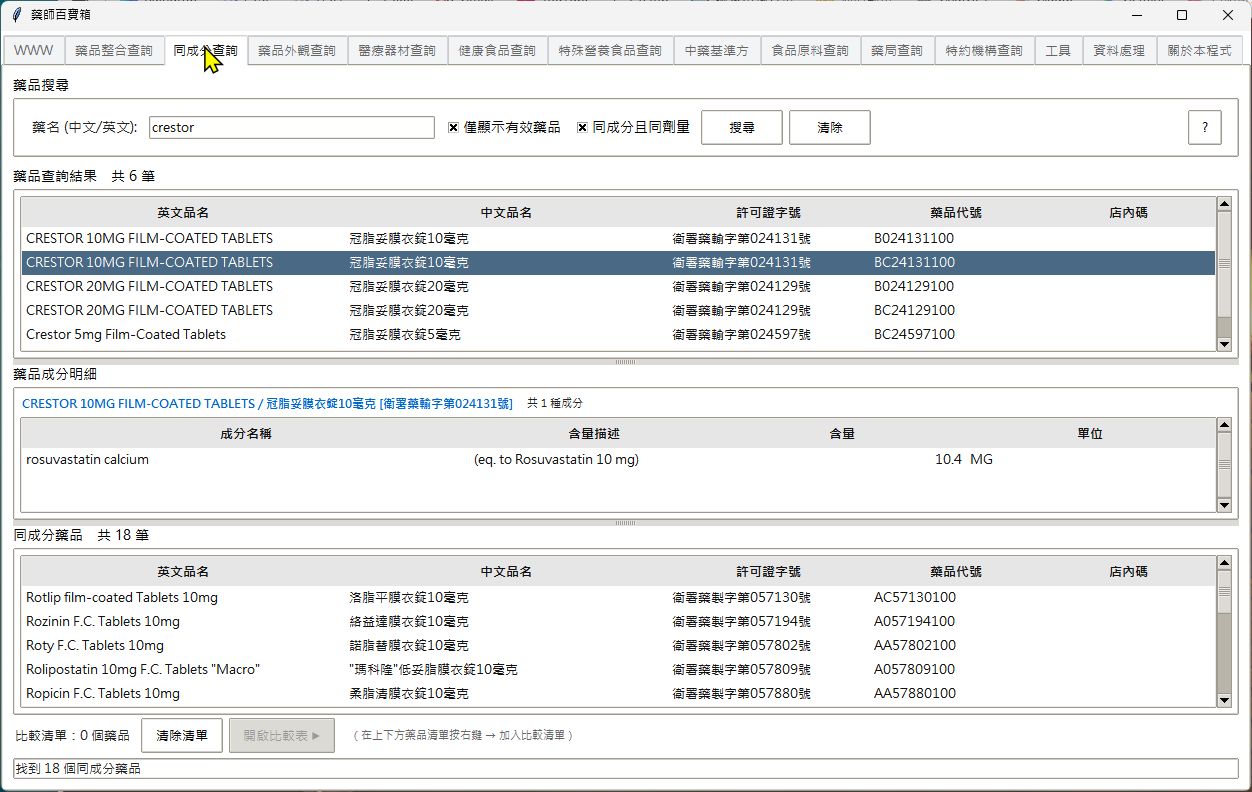The height and width of the screenshot is (792, 1252).
Task: Open the 藥局查詢 tab
Action: [897, 50]
